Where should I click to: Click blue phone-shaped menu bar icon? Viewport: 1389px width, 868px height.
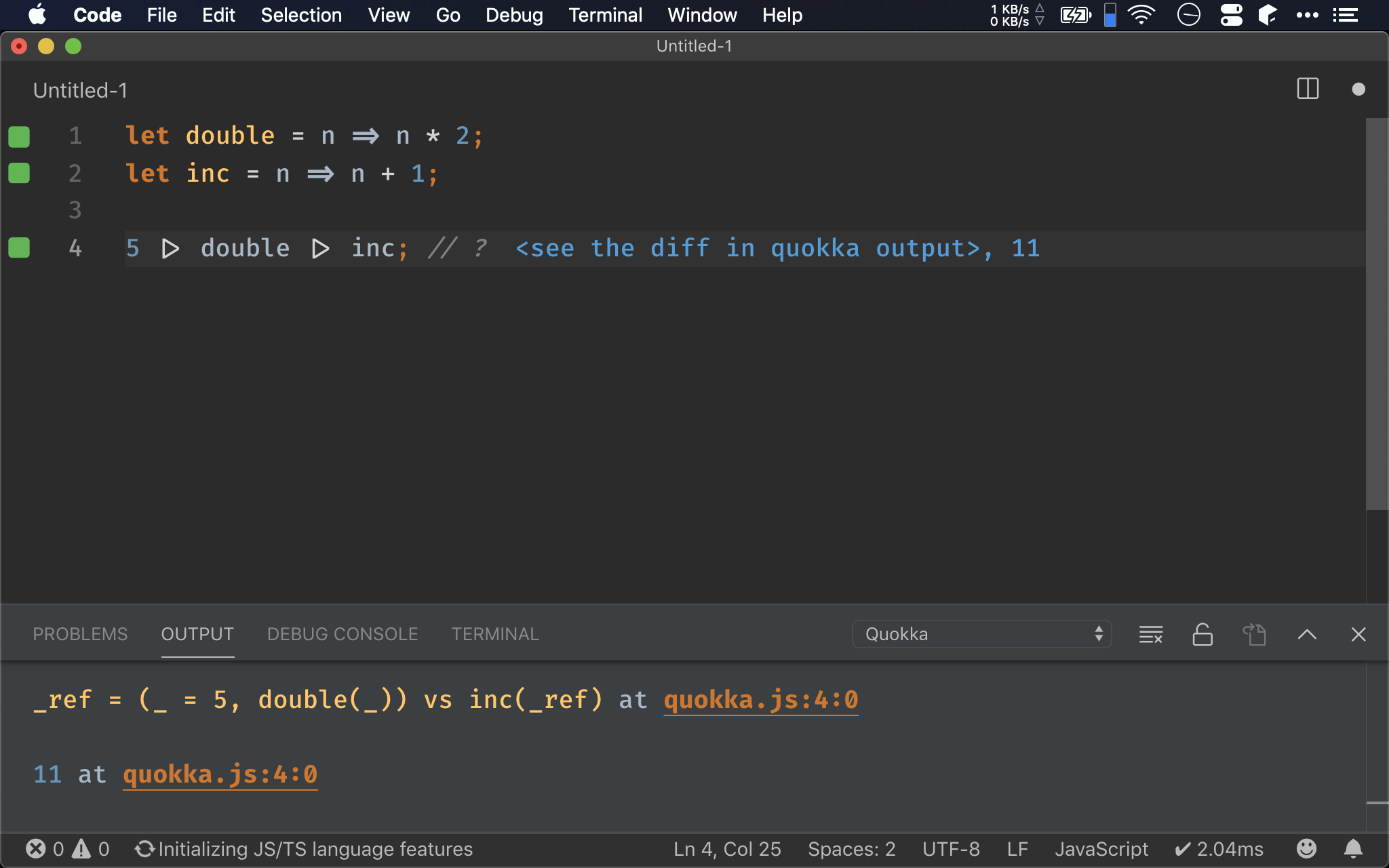(x=1110, y=15)
